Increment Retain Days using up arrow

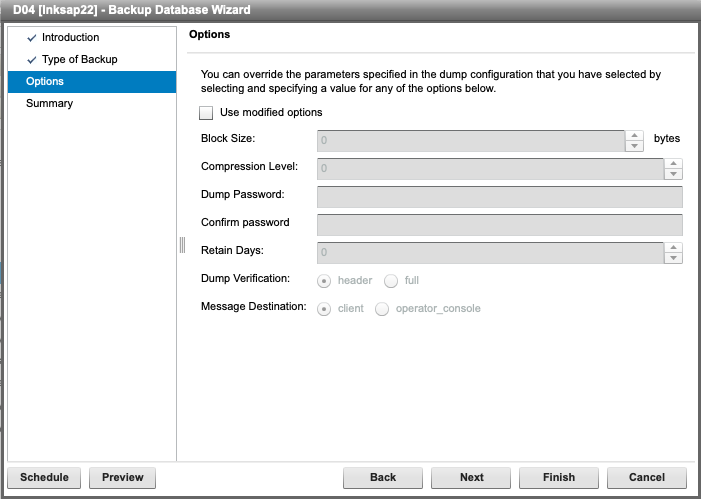tap(674, 246)
